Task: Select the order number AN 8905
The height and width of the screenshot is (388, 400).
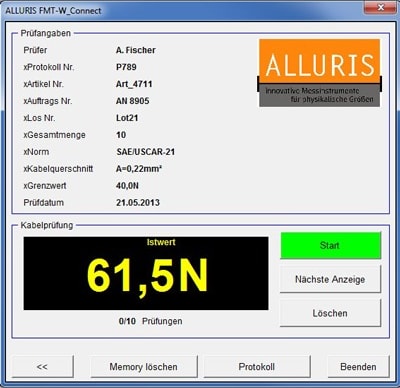Action: click(133, 101)
